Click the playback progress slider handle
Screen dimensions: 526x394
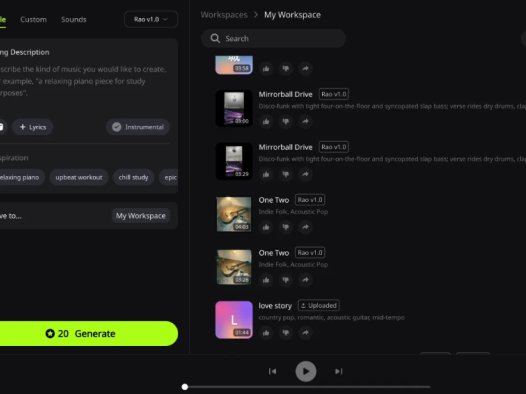185,387
